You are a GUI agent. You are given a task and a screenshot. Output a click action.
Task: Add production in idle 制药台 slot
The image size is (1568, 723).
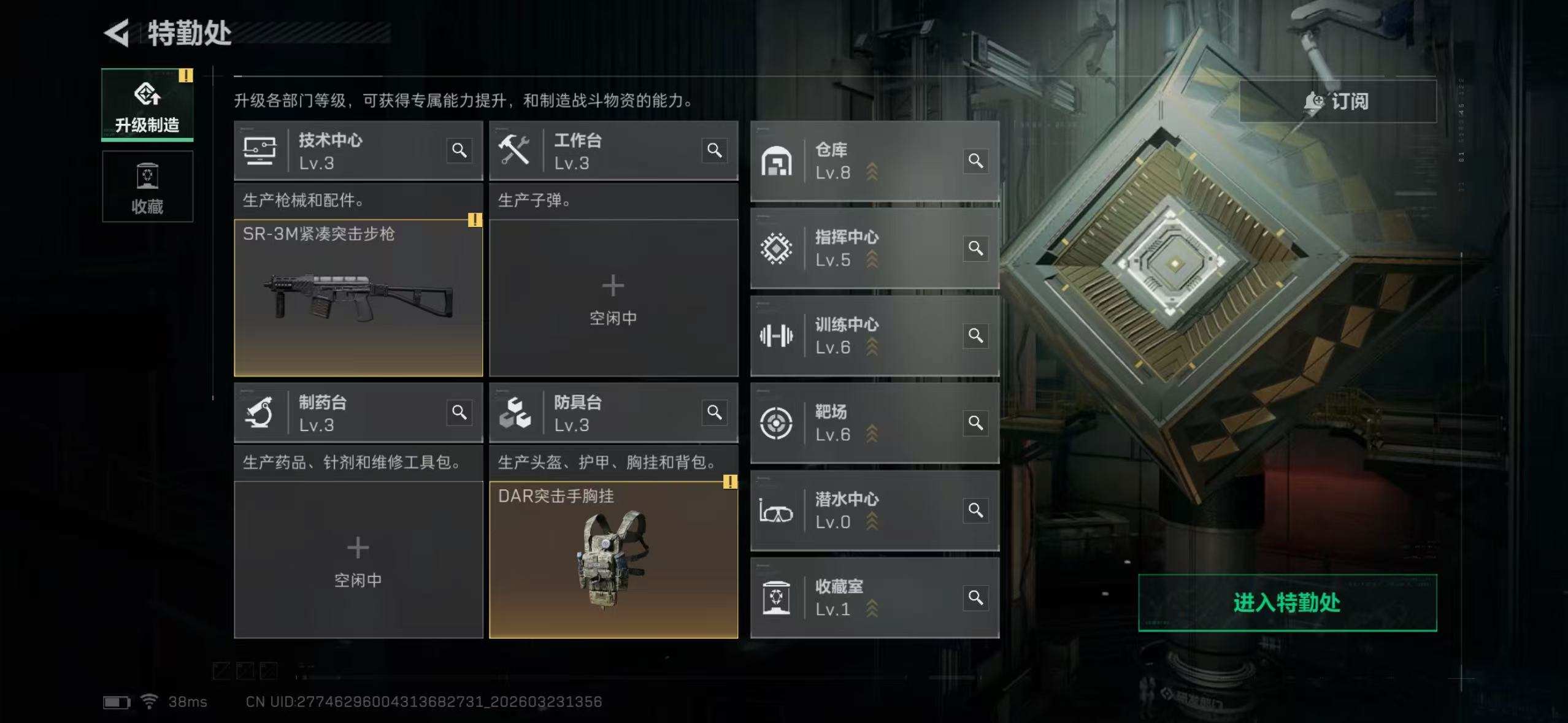point(358,560)
